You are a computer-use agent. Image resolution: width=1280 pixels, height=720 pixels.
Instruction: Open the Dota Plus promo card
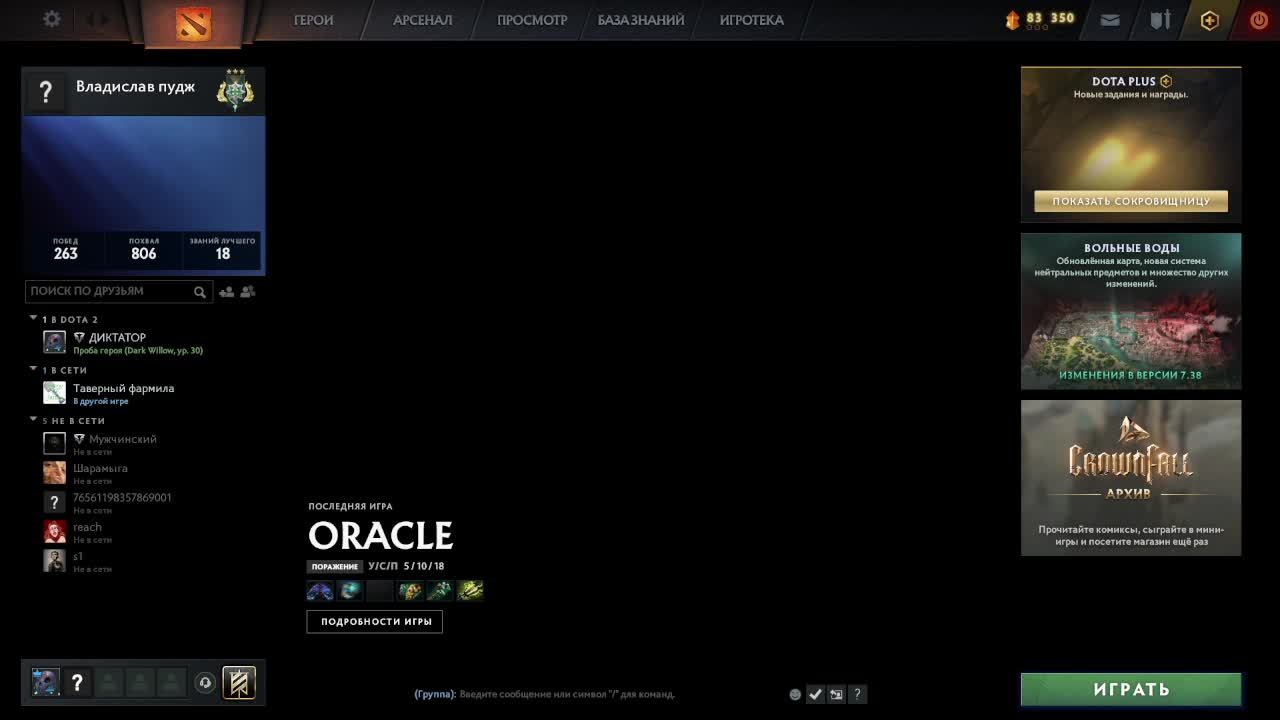[x=1131, y=144]
